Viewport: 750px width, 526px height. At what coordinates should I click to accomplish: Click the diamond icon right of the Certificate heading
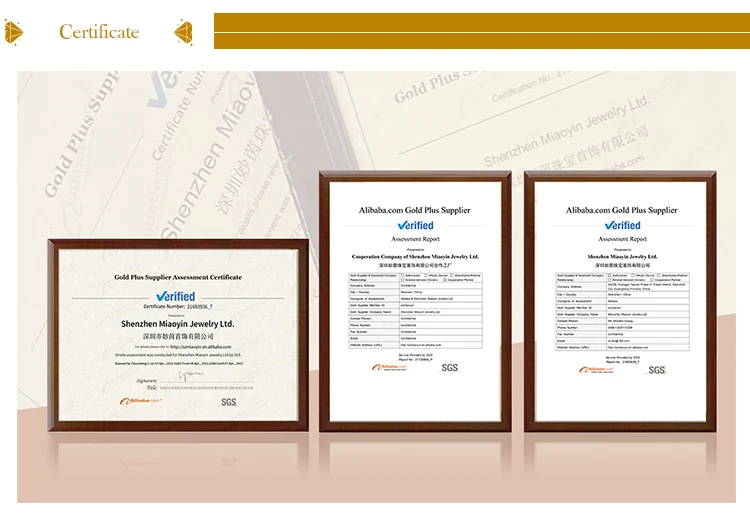[x=184, y=32]
